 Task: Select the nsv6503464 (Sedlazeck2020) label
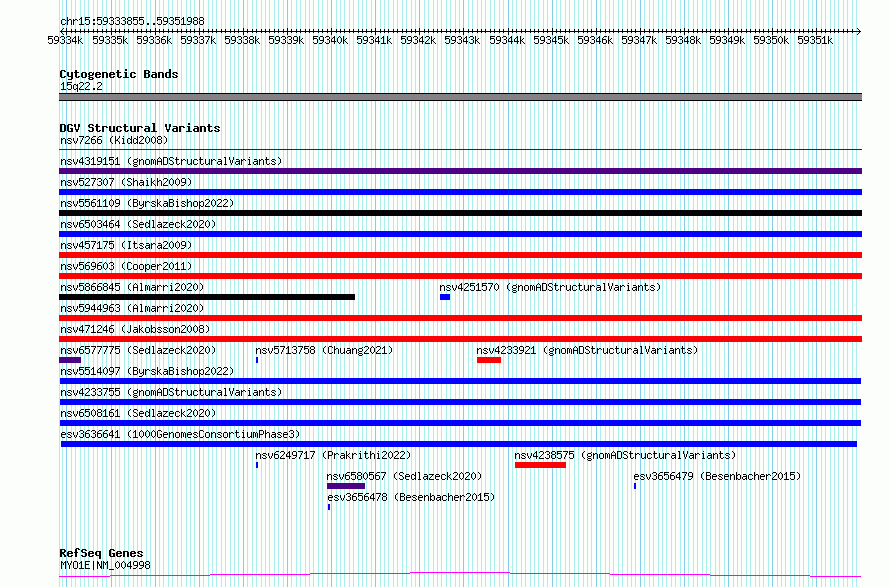[138, 224]
